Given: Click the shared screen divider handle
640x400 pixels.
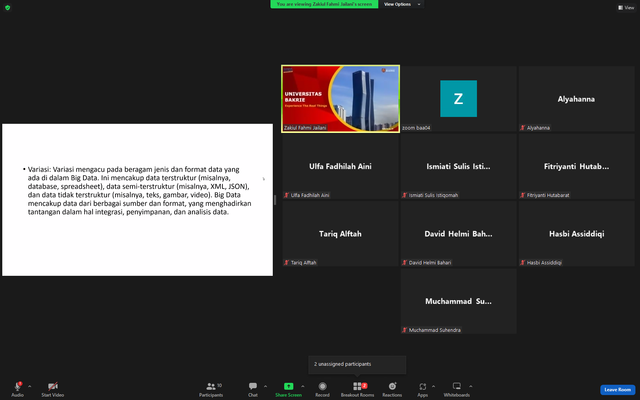Looking at the screenshot, I should tap(275, 200).
